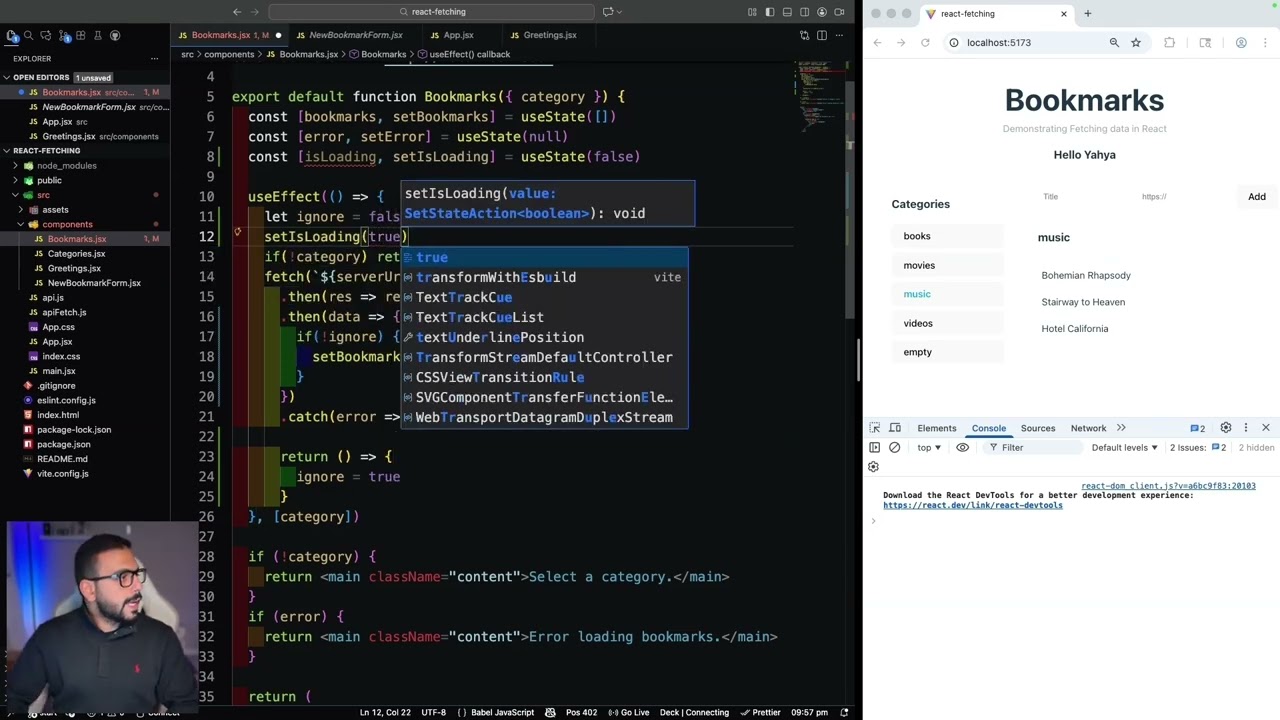The height and width of the screenshot is (720, 1280).
Task: Collapse the REACT-FETCHING folder section
Action: (x=46, y=151)
